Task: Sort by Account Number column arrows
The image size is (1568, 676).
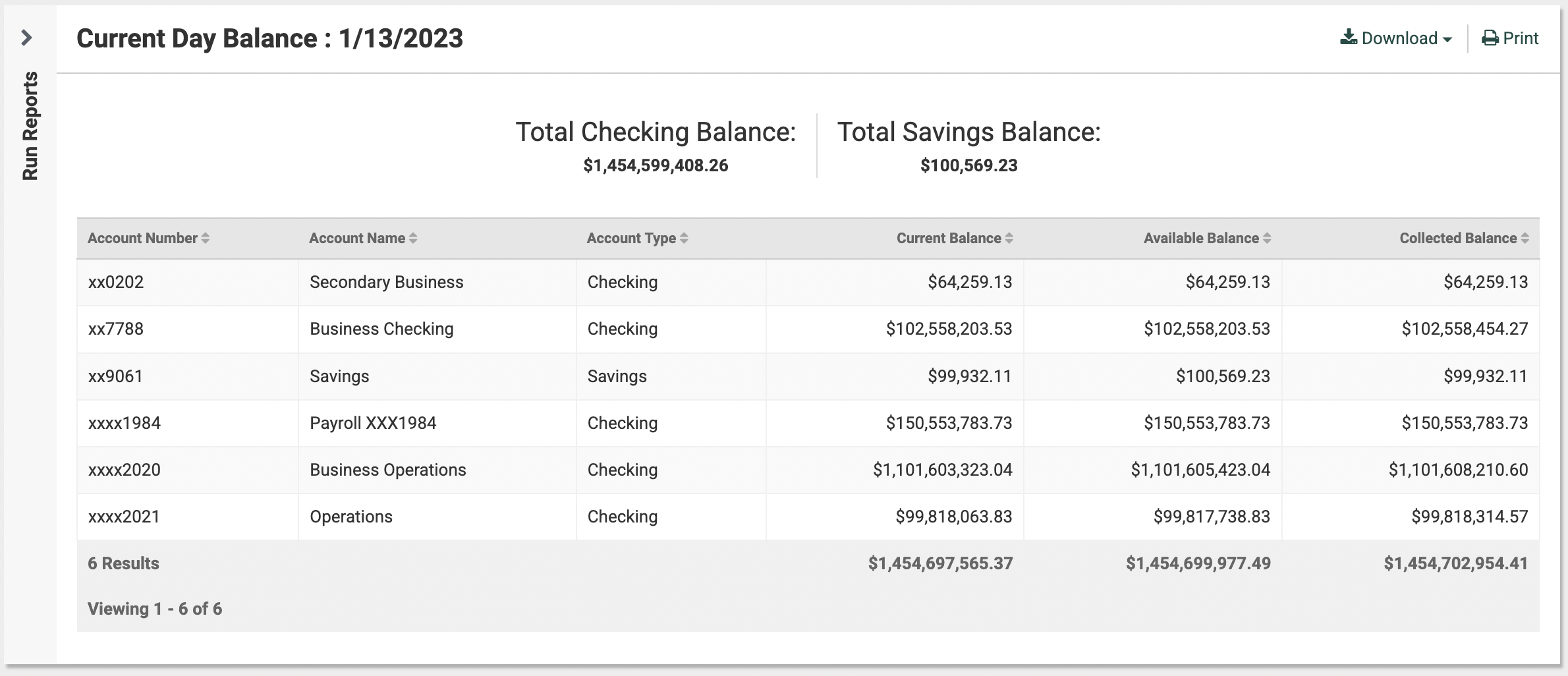Action: point(206,239)
